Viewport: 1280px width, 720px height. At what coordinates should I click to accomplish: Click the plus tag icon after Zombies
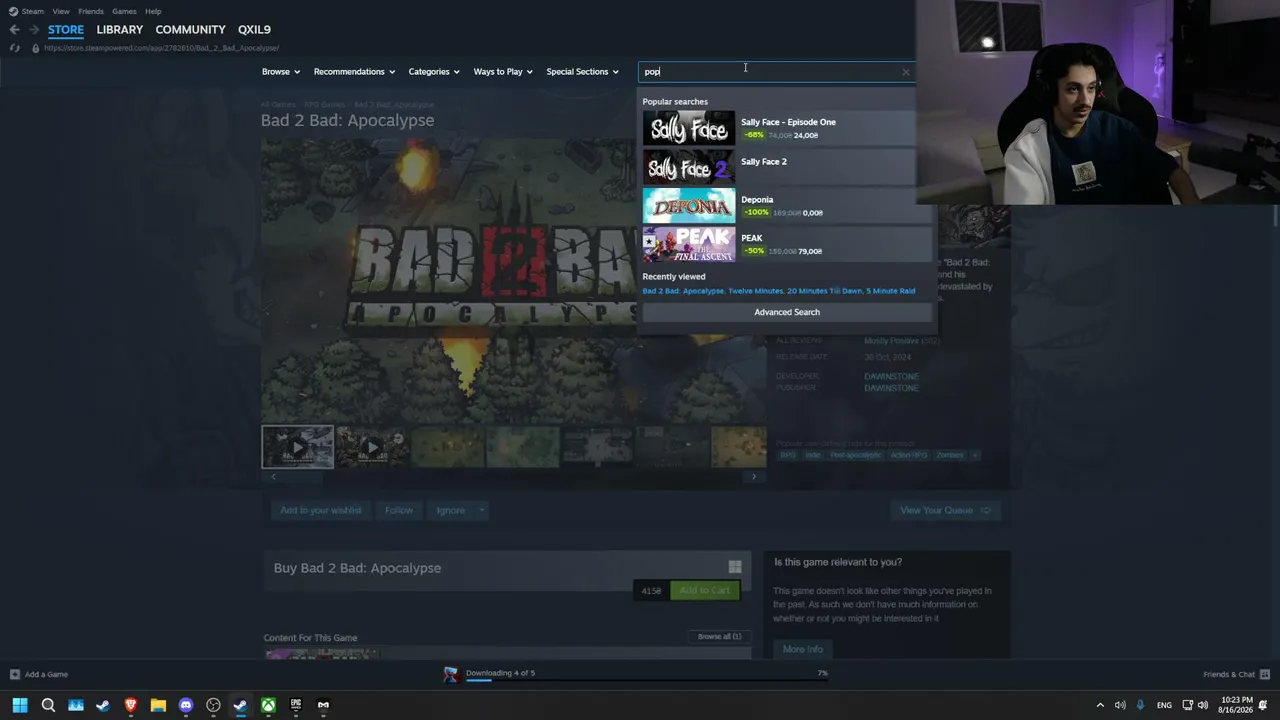coord(975,455)
